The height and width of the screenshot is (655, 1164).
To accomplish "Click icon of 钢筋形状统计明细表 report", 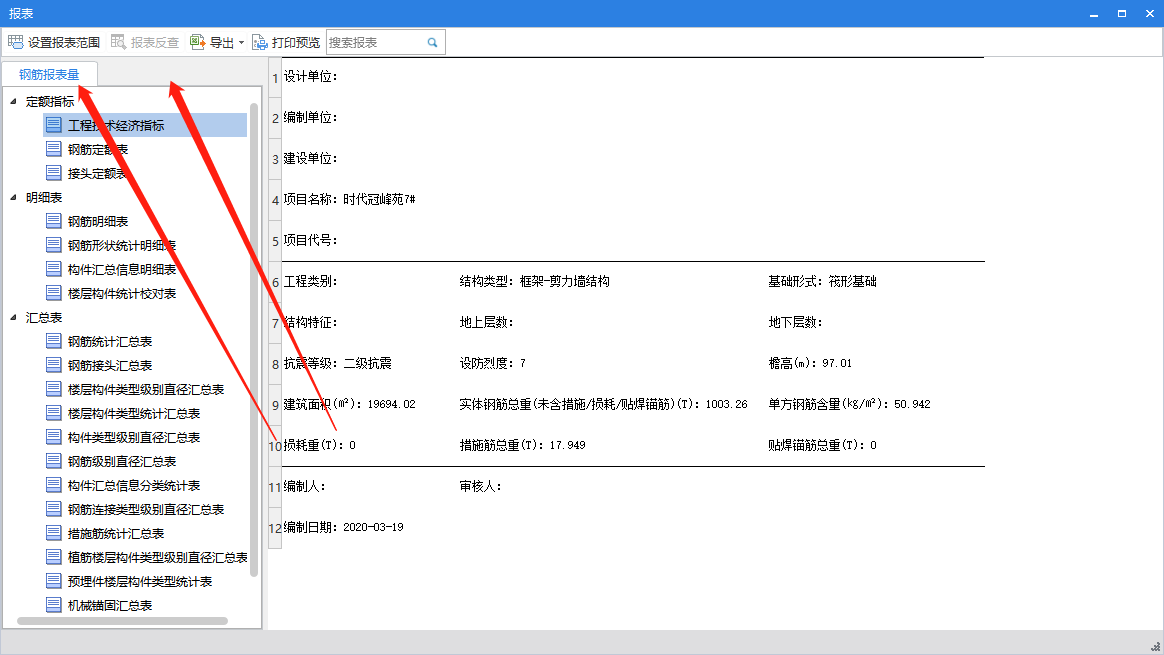I will pyautogui.click(x=53, y=244).
